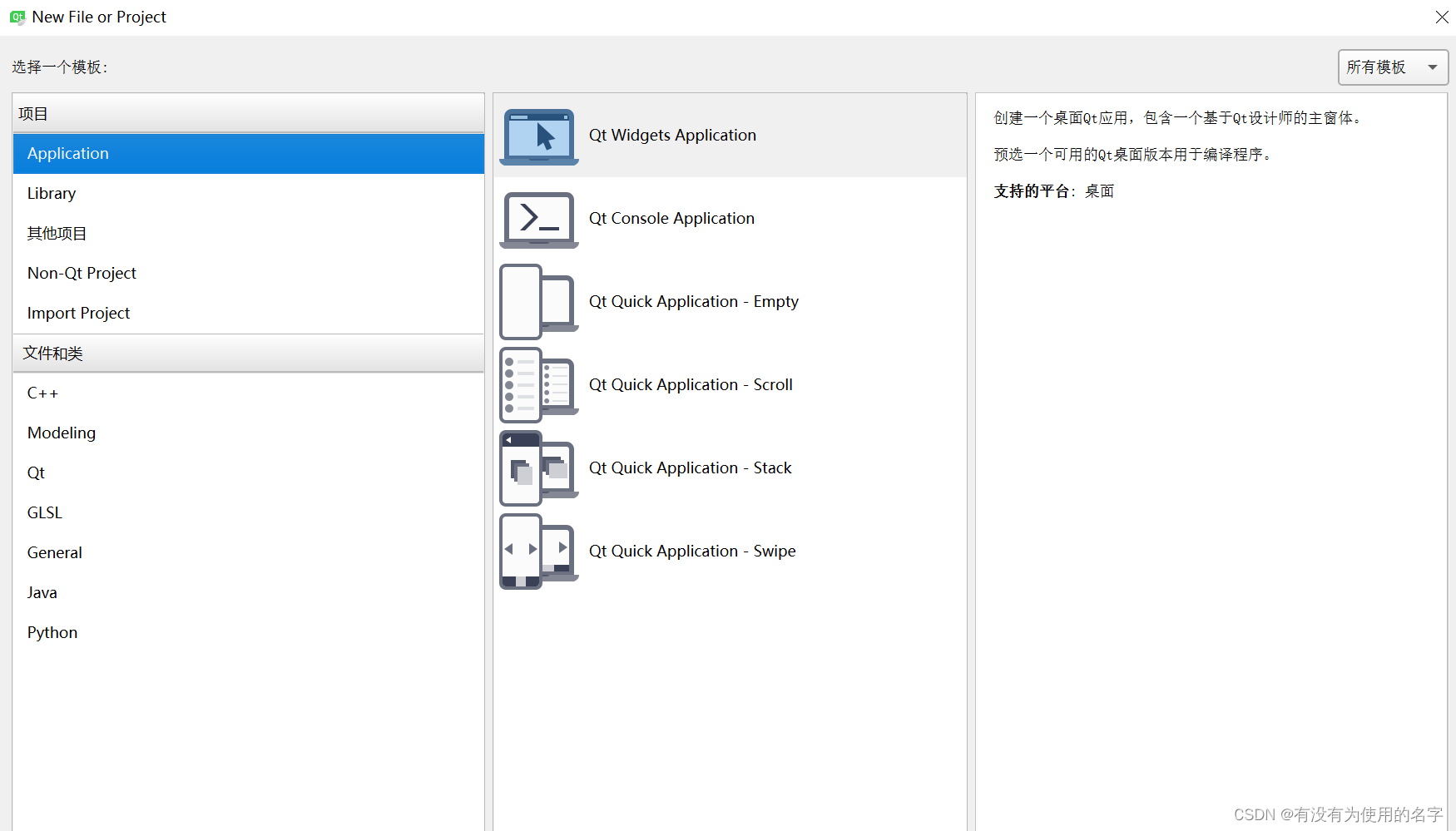
Task: Click the Qt Widgets Application icon
Action: click(539, 136)
